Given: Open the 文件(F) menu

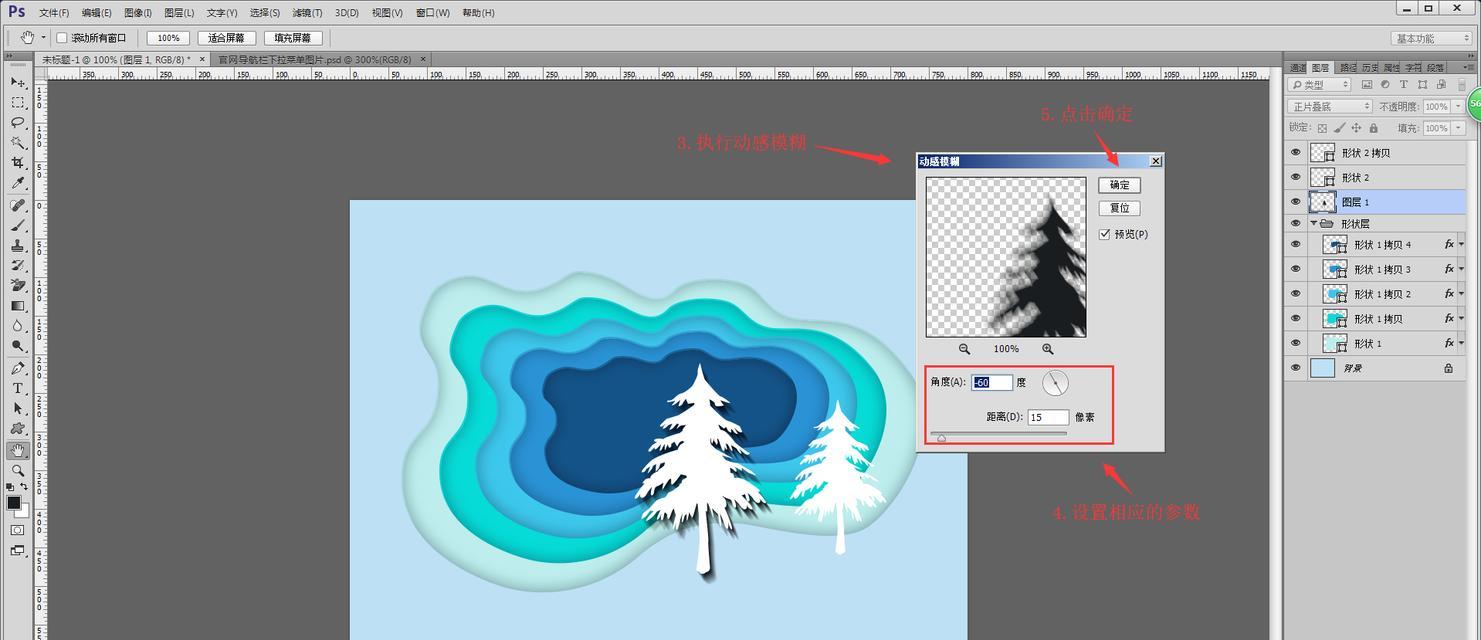Looking at the screenshot, I should click(x=54, y=13).
